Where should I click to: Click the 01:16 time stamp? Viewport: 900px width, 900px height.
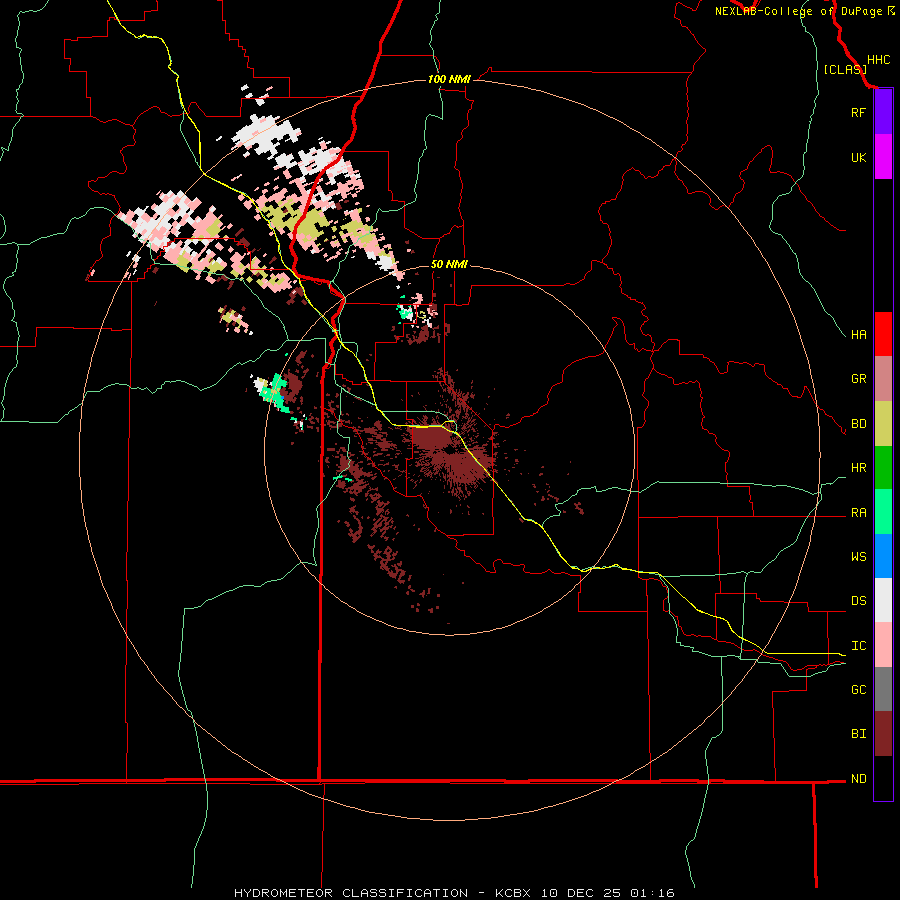coord(652,893)
